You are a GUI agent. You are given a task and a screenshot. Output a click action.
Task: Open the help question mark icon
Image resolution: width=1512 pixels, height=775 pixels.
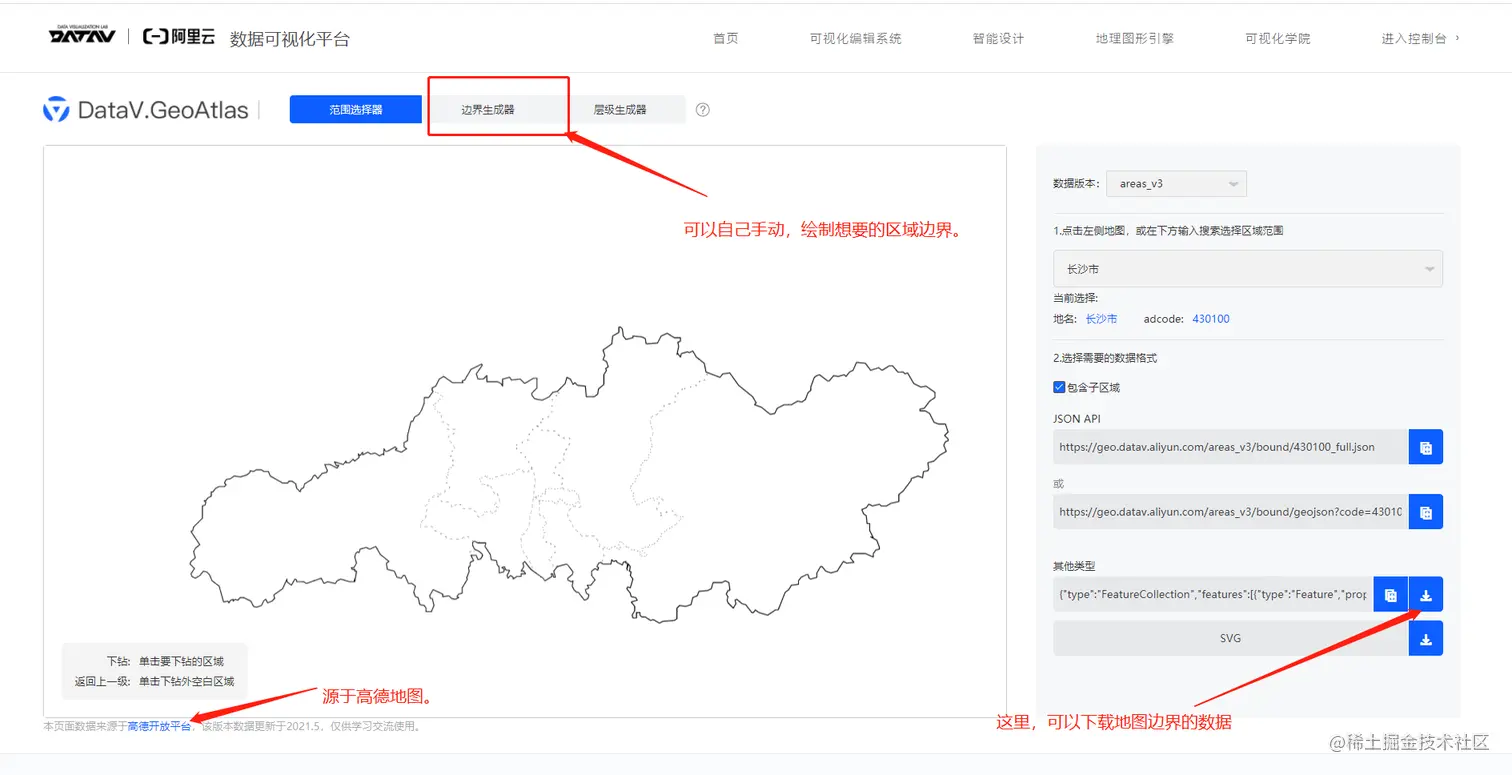[702, 110]
